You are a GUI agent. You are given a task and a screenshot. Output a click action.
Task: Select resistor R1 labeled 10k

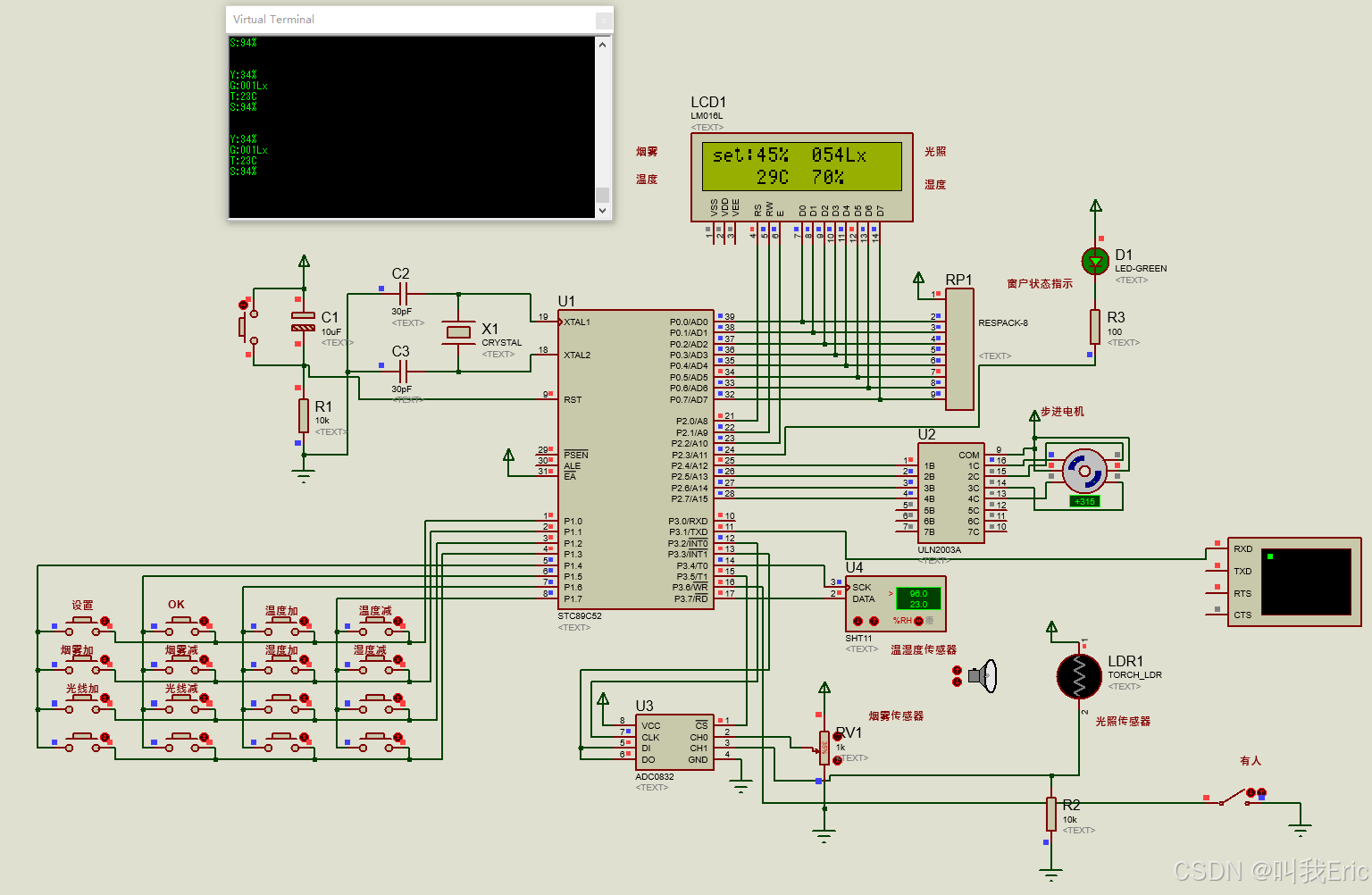point(304,416)
